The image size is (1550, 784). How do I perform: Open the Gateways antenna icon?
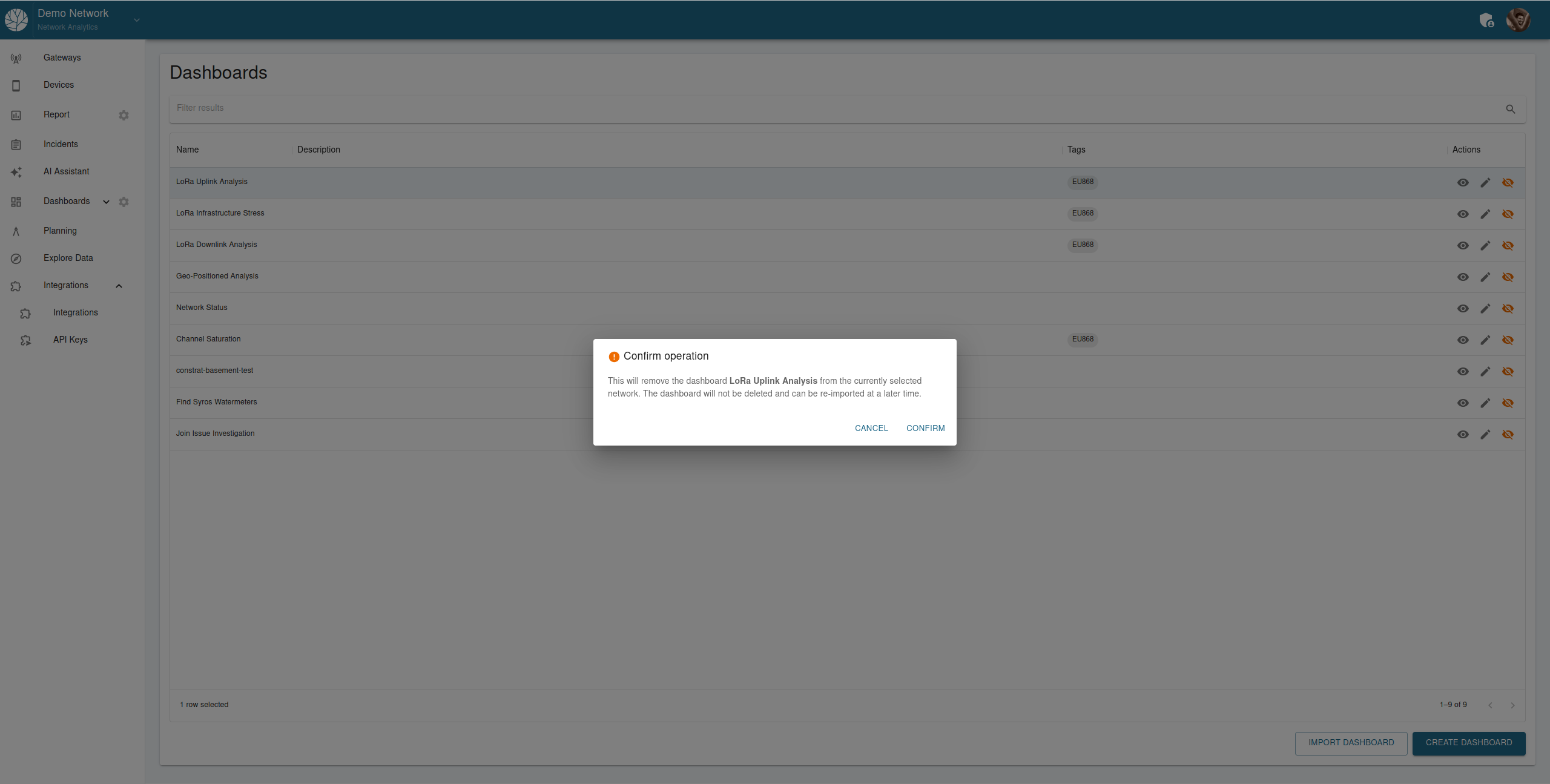(16, 58)
